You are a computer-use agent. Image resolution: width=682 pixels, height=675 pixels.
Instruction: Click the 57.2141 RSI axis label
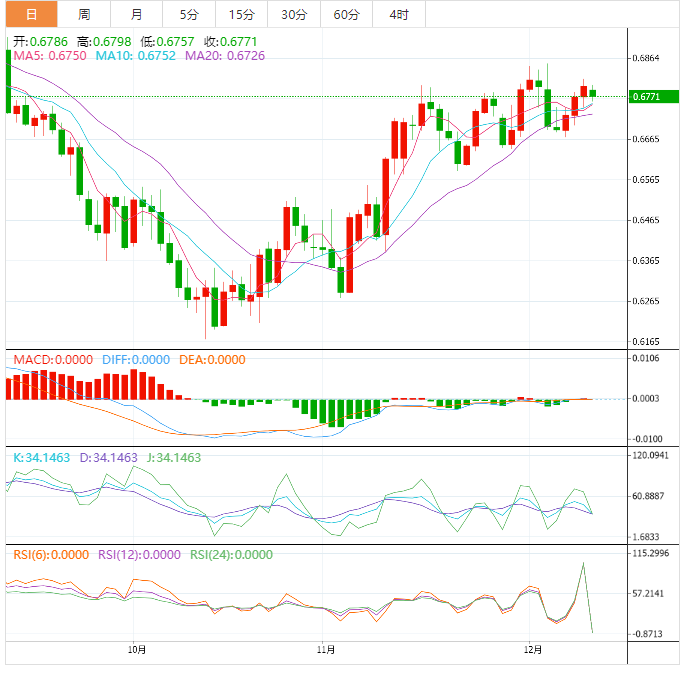click(648, 594)
